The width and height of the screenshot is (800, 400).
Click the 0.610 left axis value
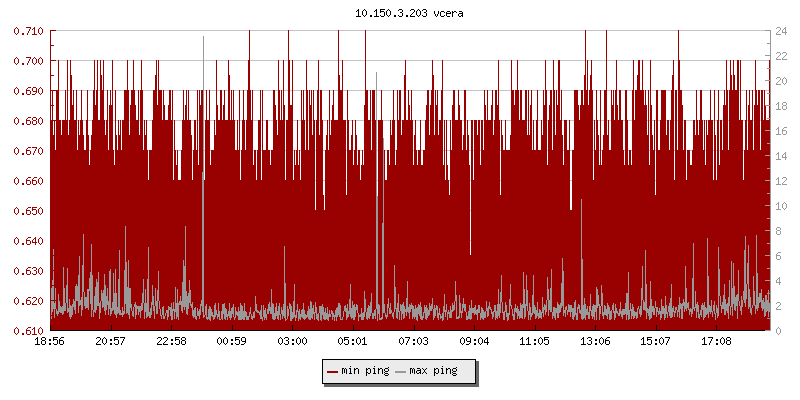tap(28, 331)
